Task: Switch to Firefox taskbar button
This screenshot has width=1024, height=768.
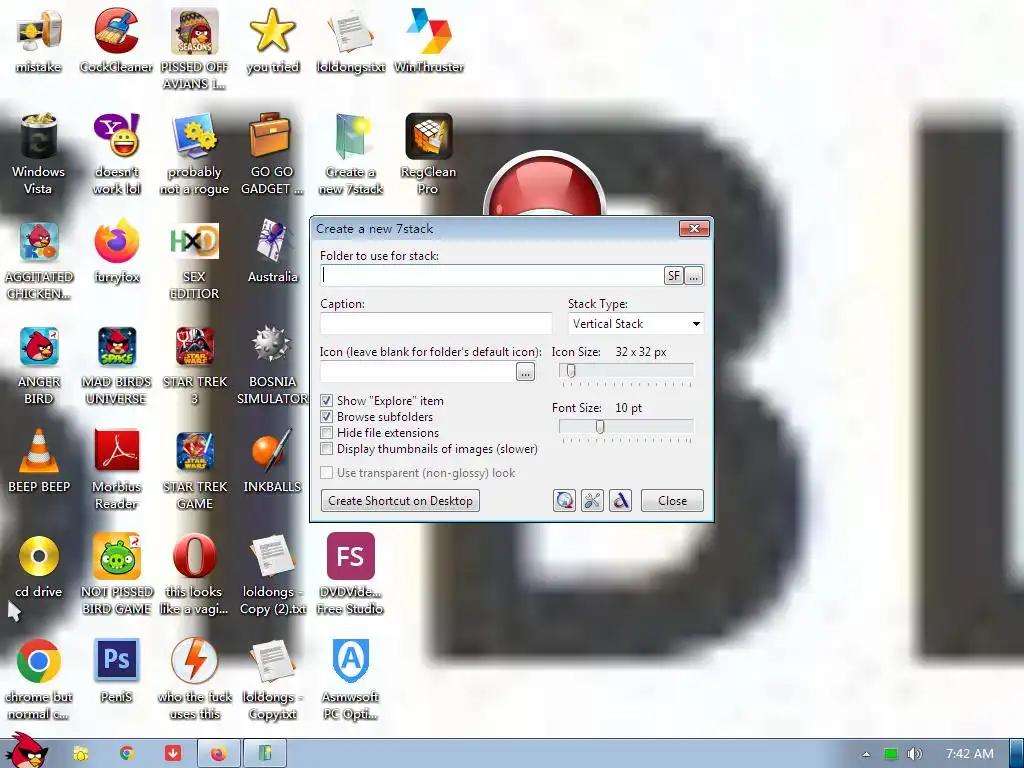Action: (219, 754)
